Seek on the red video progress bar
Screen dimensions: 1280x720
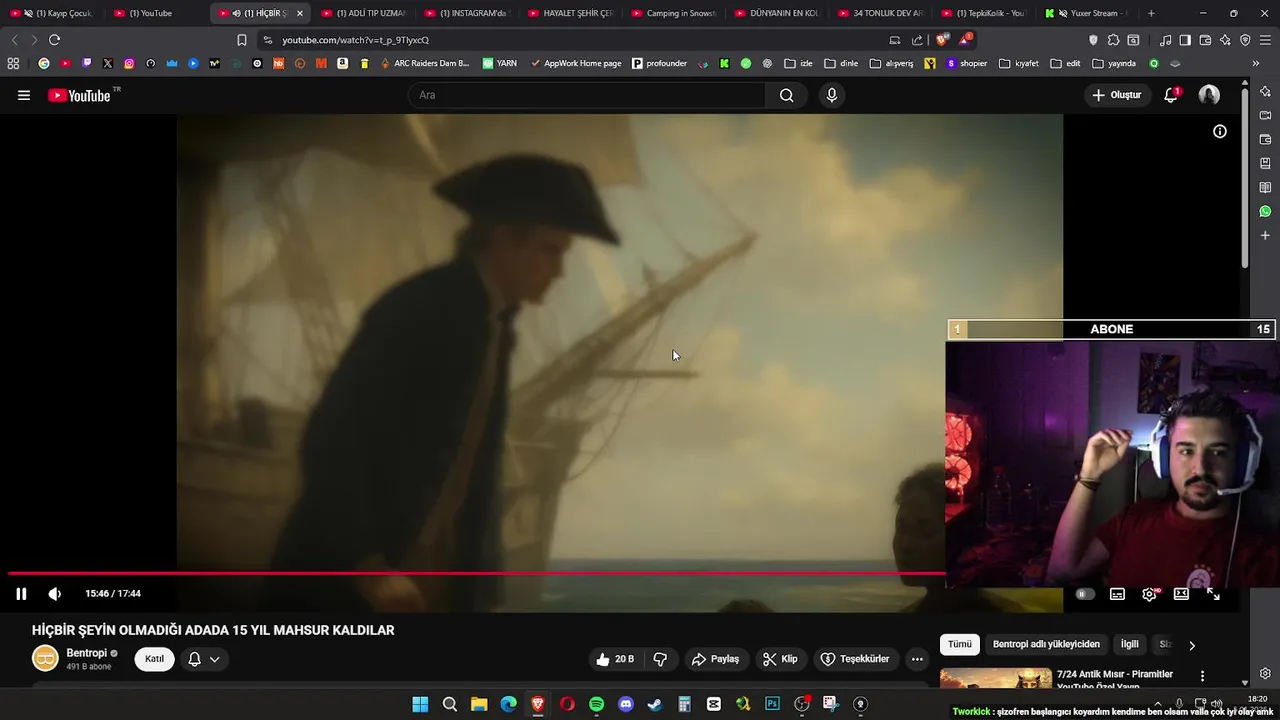(x=476, y=574)
